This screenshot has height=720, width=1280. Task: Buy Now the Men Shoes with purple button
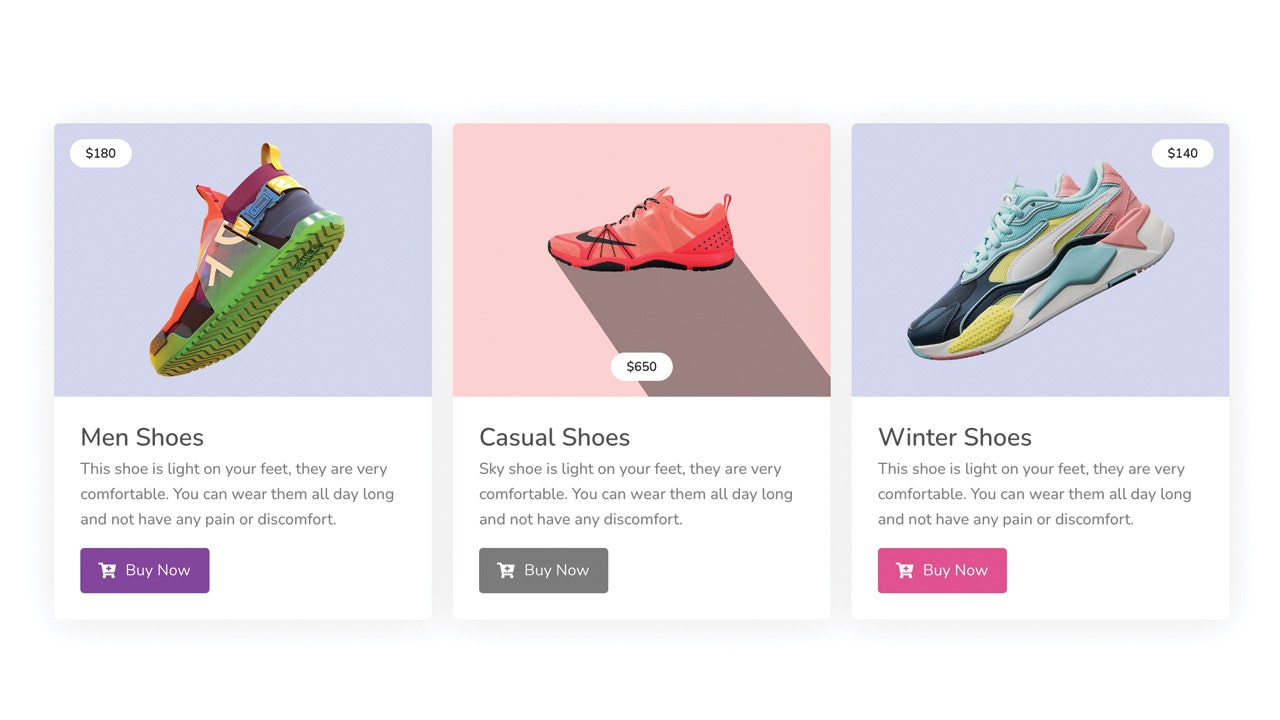[144, 570]
